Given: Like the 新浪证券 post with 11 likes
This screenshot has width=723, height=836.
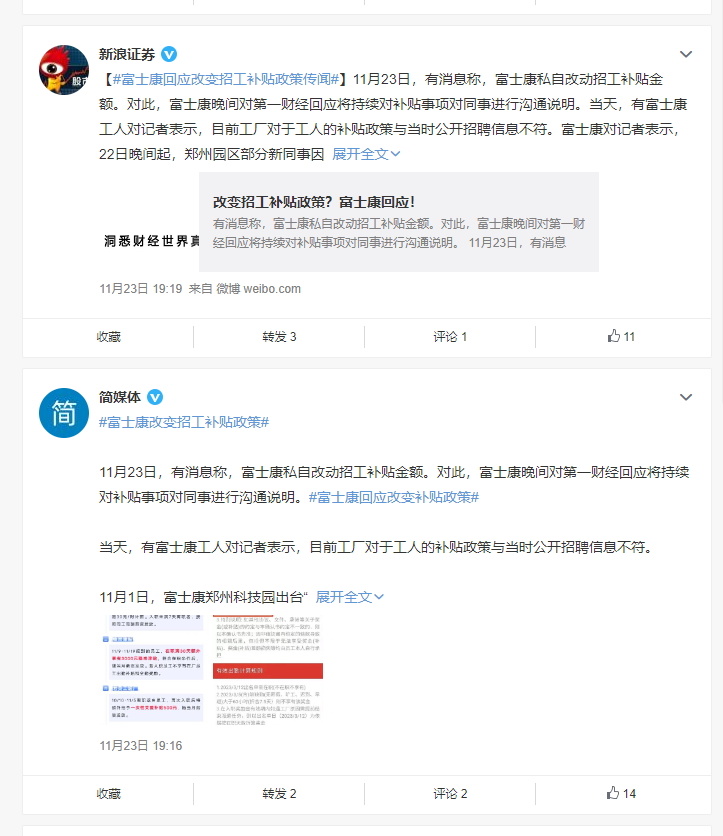Looking at the screenshot, I should (621, 336).
